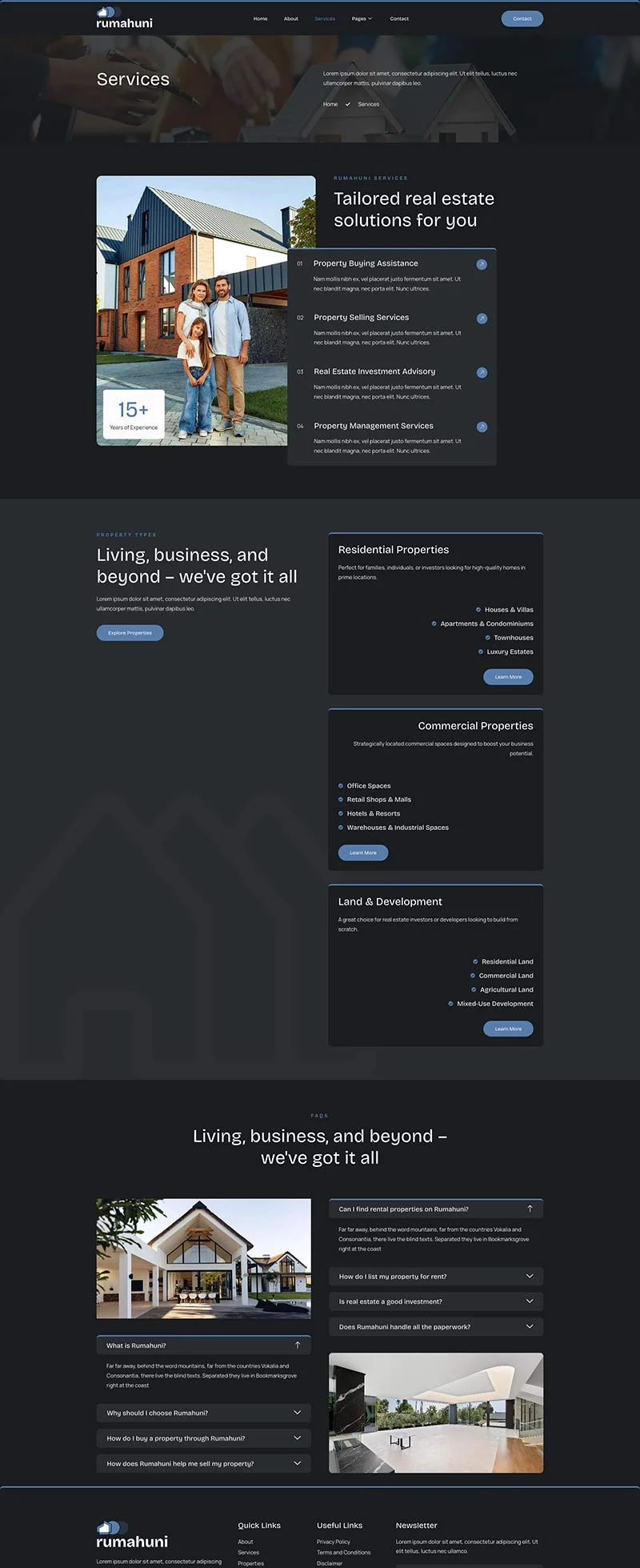Click the 'Commercial Land' list item
Screen dimensions: 640x1568
pos(502,976)
